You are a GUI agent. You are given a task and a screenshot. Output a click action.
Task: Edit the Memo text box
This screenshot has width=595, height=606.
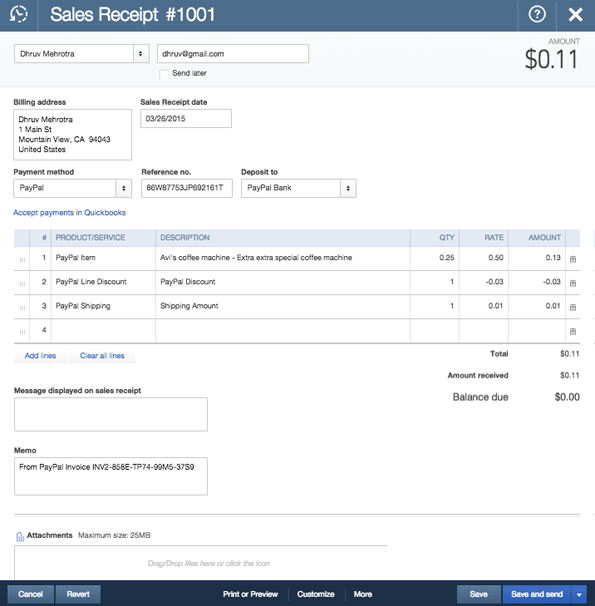[x=111, y=477]
